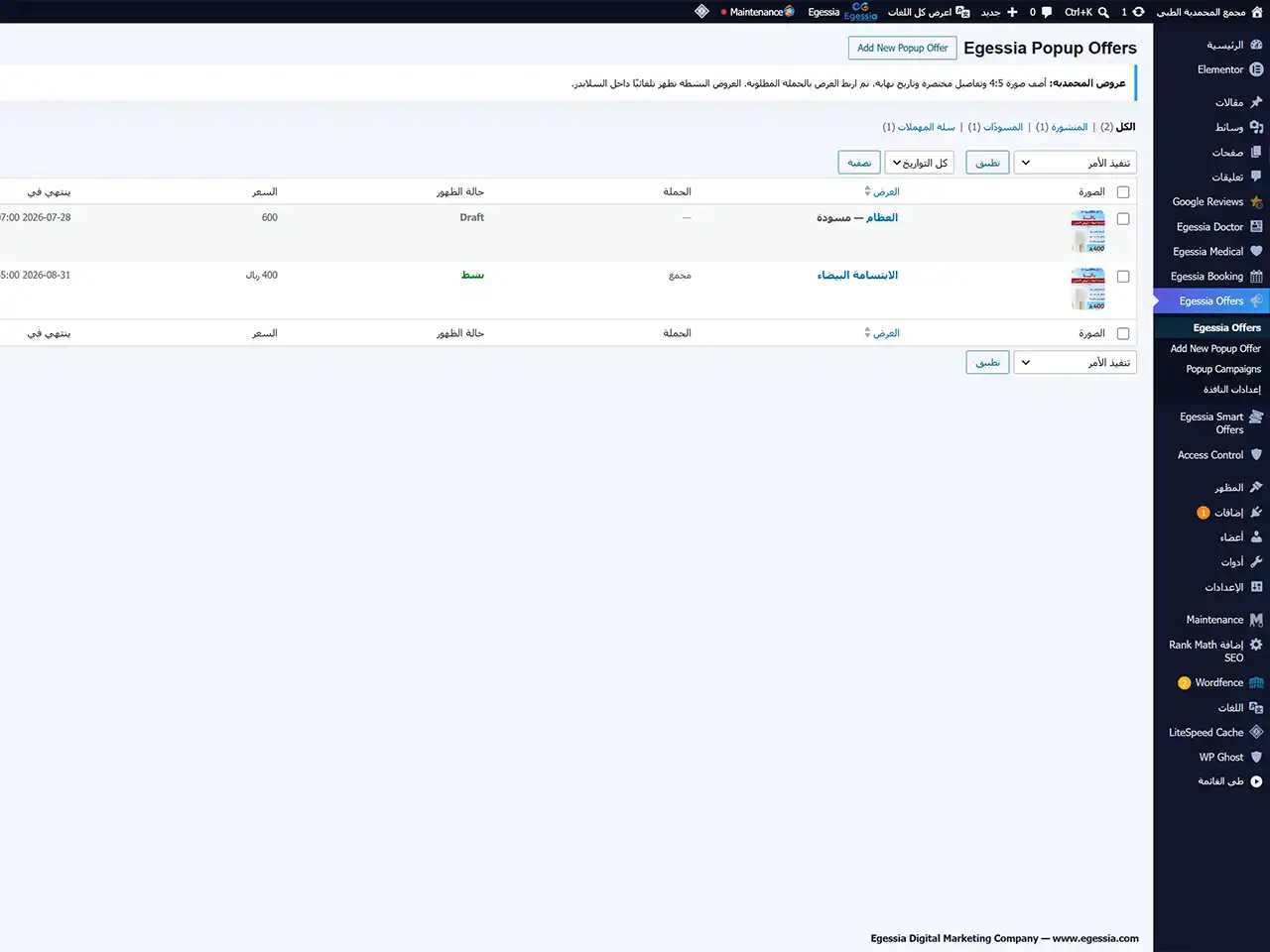Click the تصفية filter button
This screenshot has height=952, width=1270.
(859, 163)
